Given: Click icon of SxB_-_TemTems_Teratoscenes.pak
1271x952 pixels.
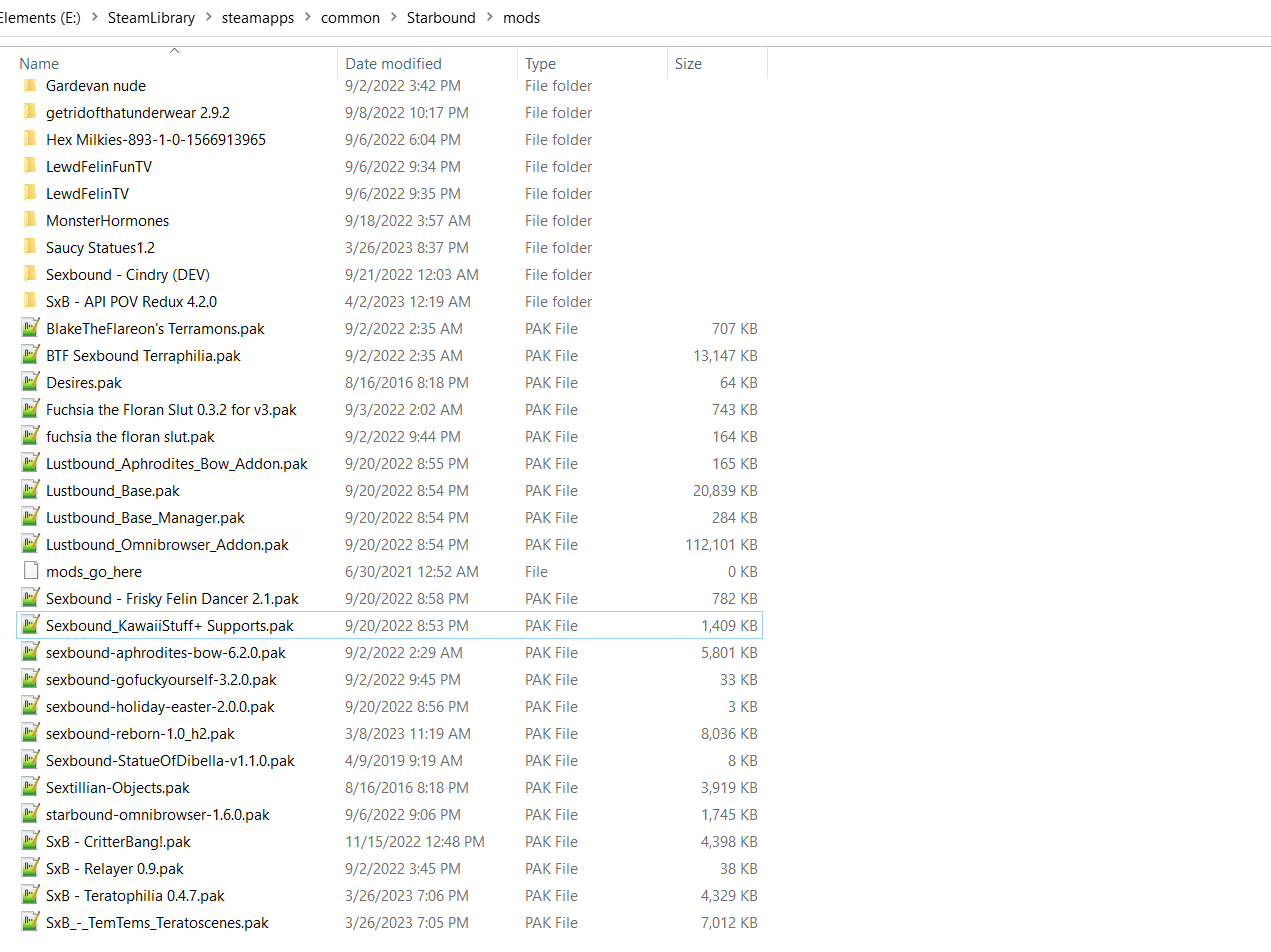Looking at the screenshot, I should pos(30,922).
